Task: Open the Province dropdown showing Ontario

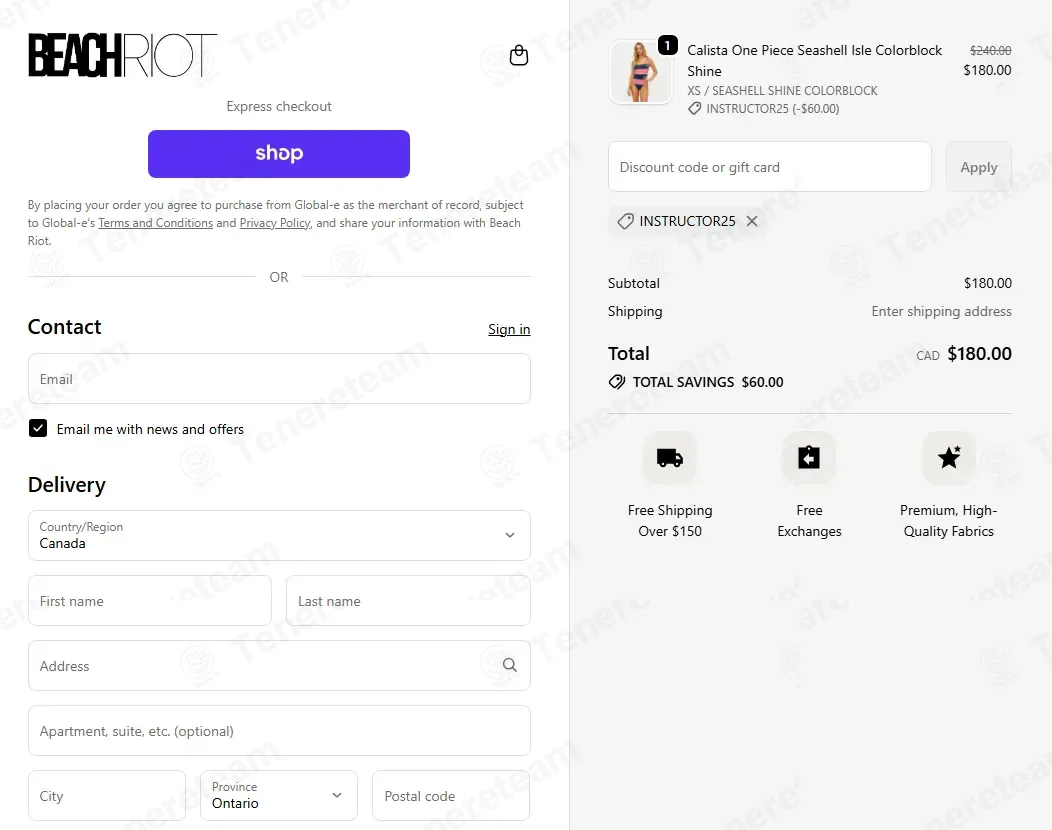Action: [x=278, y=795]
